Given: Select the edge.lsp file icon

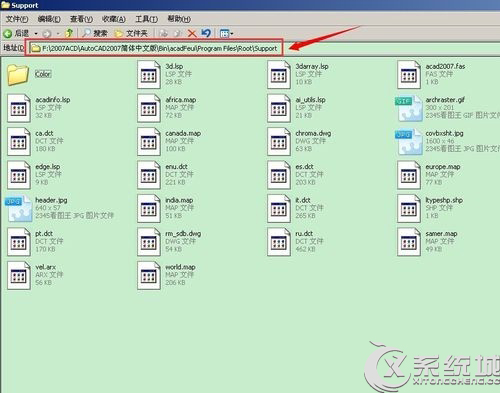Looking at the screenshot, I should click(19, 175).
